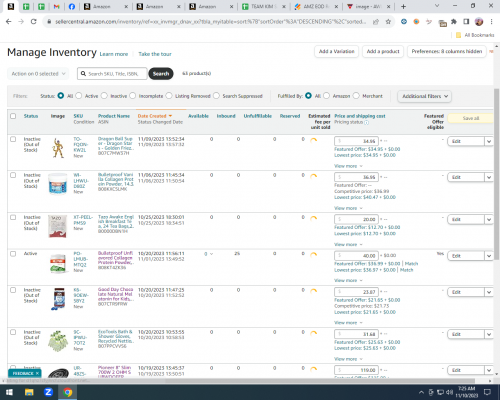This screenshot has width=500, height=400.
Task: Open Chrome from the Windows taskbar
Action: (x=68, y=392)
